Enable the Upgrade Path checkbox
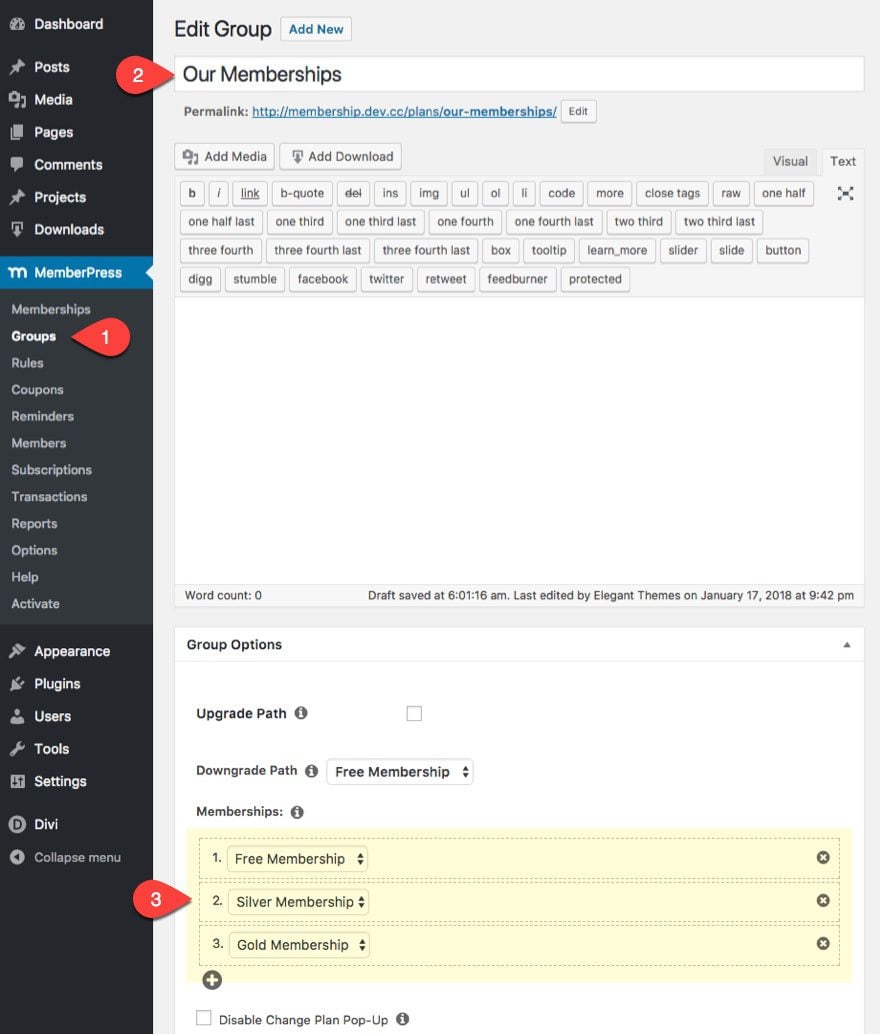The image size is (880, 1034). 414,714
